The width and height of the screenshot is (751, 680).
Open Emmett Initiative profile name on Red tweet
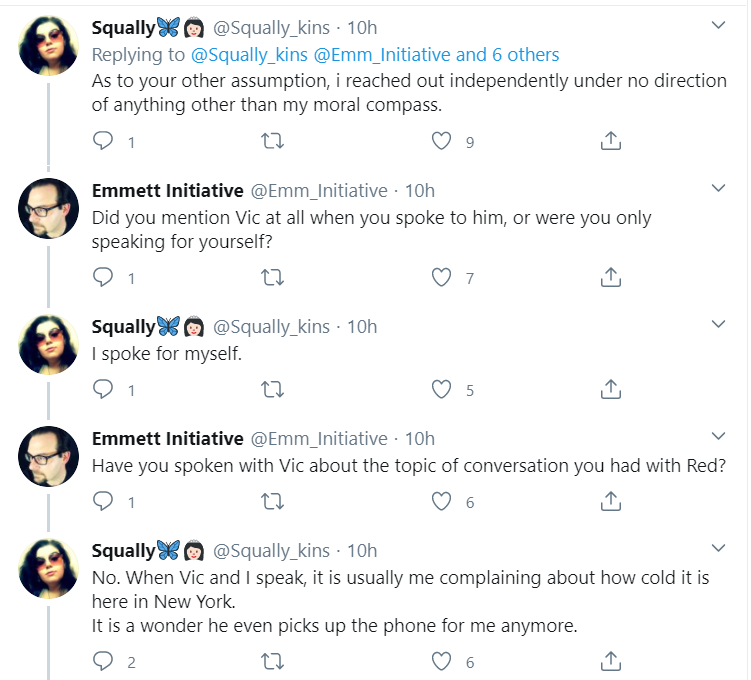click(168, 439)
